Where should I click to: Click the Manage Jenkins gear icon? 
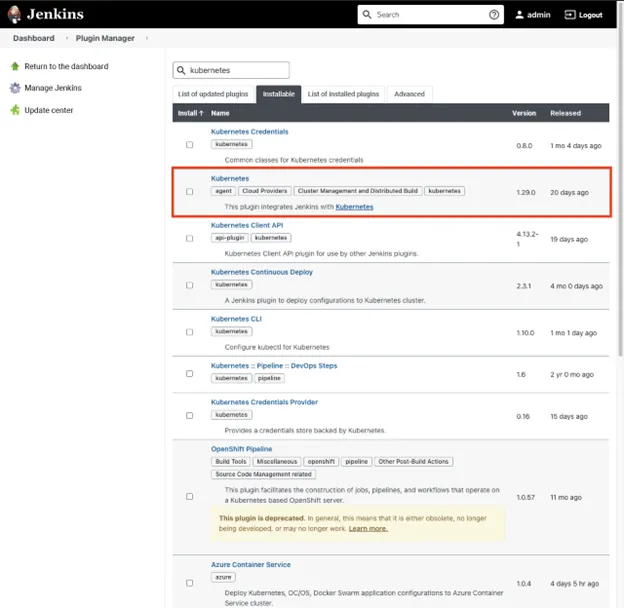[15, 88]
